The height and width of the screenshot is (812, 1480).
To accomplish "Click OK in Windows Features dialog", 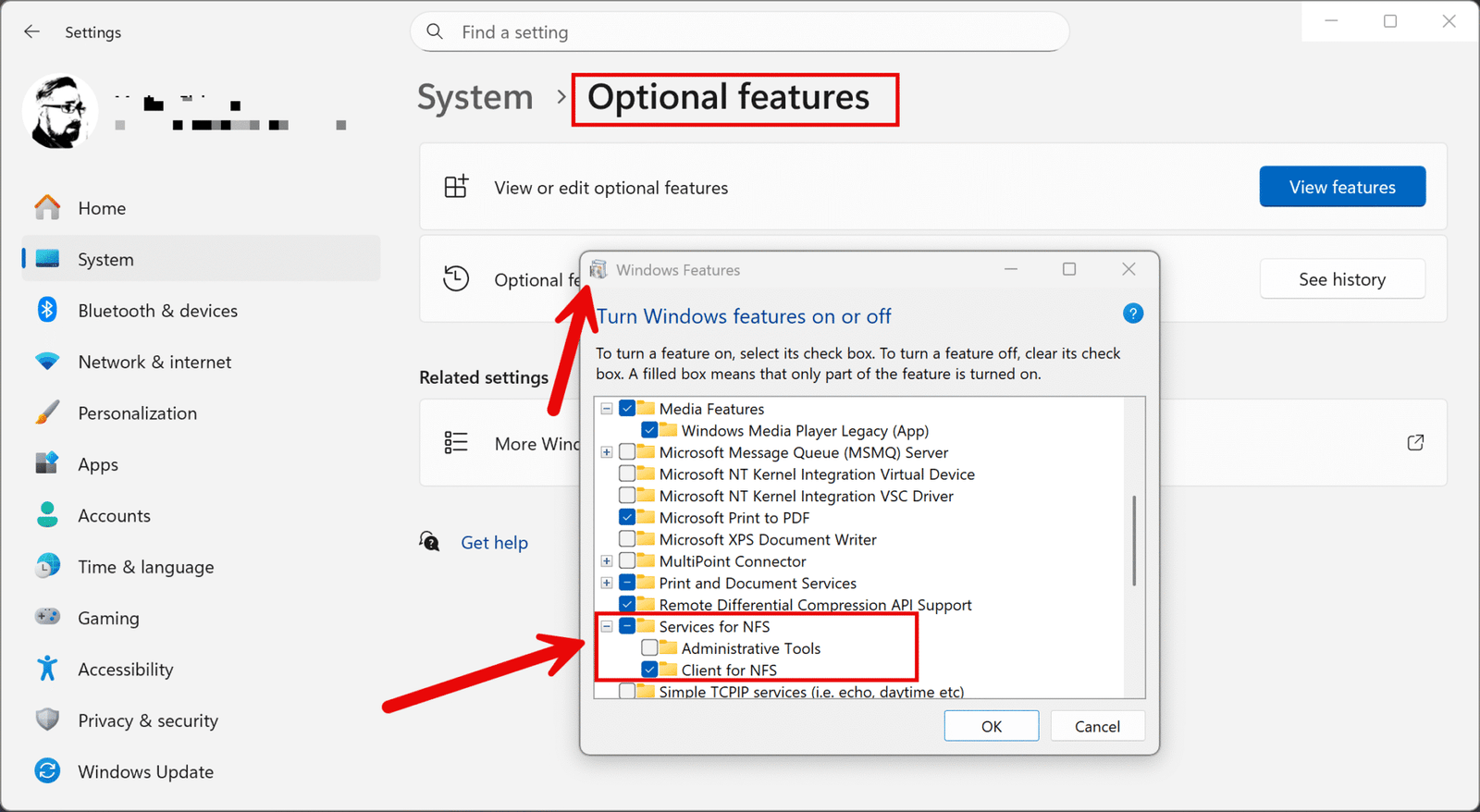I will point(992,726).
